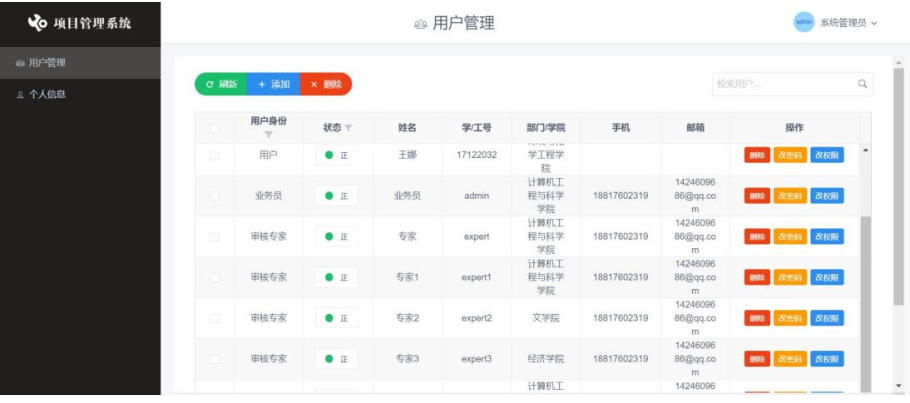Click the search magnifier icon

point(862,84)
